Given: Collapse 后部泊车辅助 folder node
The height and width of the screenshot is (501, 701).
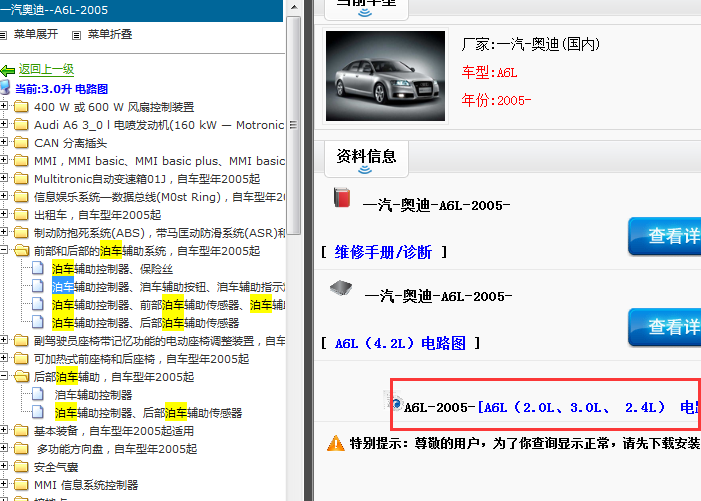Looking at the screenshot, I should 4,376.
